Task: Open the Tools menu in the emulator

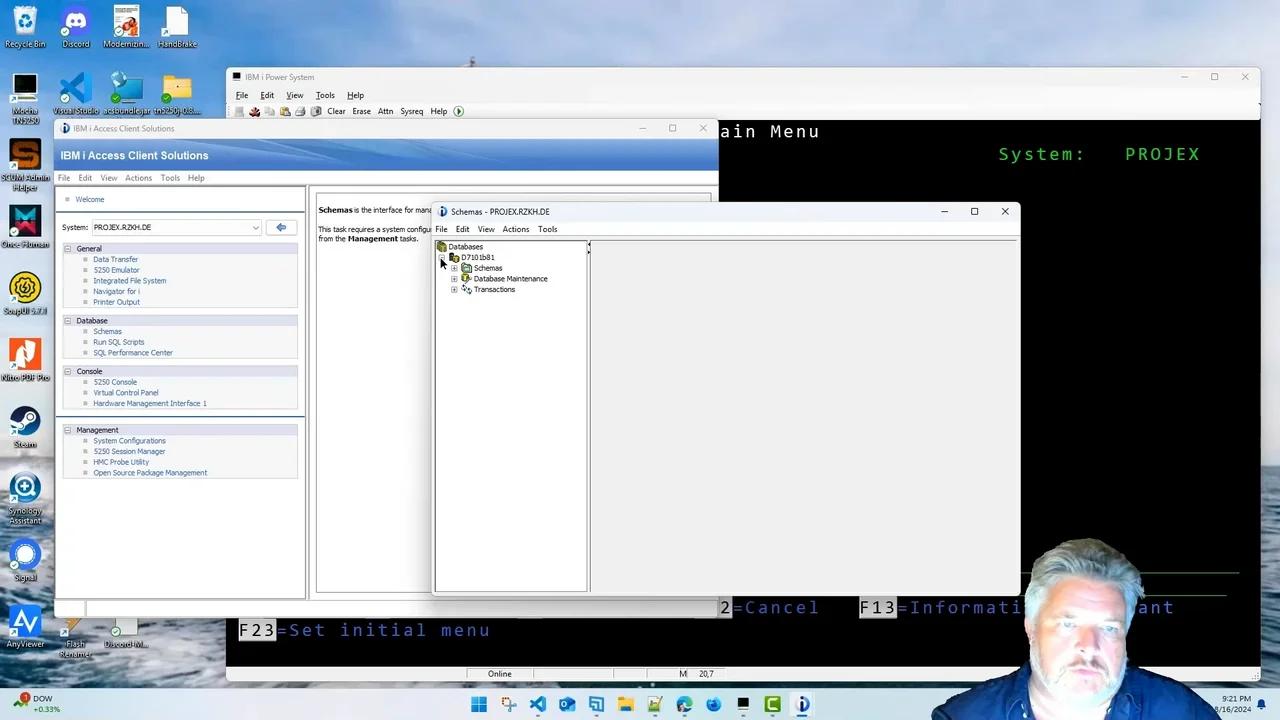Action: [325, 95]
